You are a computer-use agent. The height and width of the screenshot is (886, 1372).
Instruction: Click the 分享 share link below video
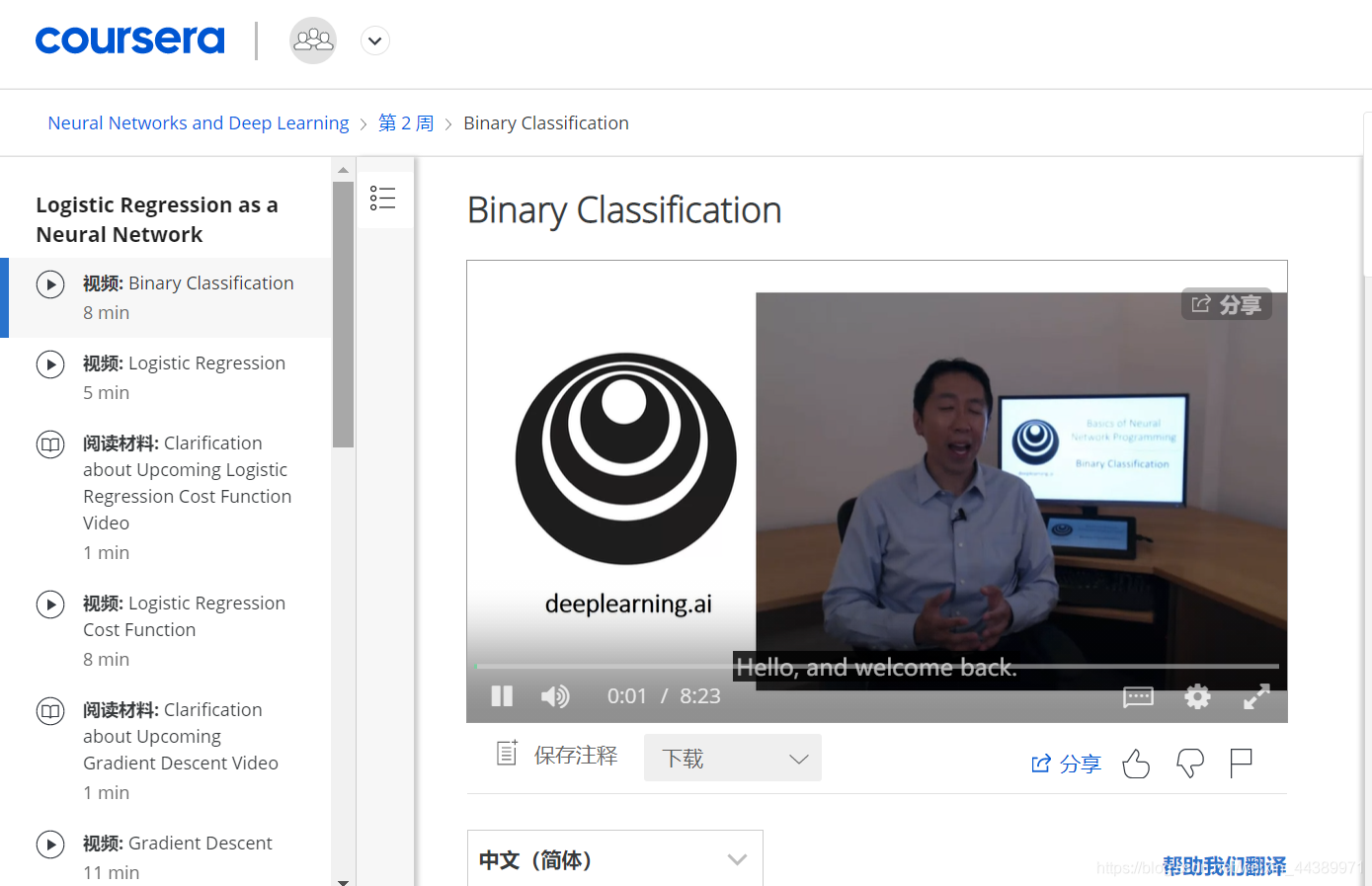point(1066,764)
